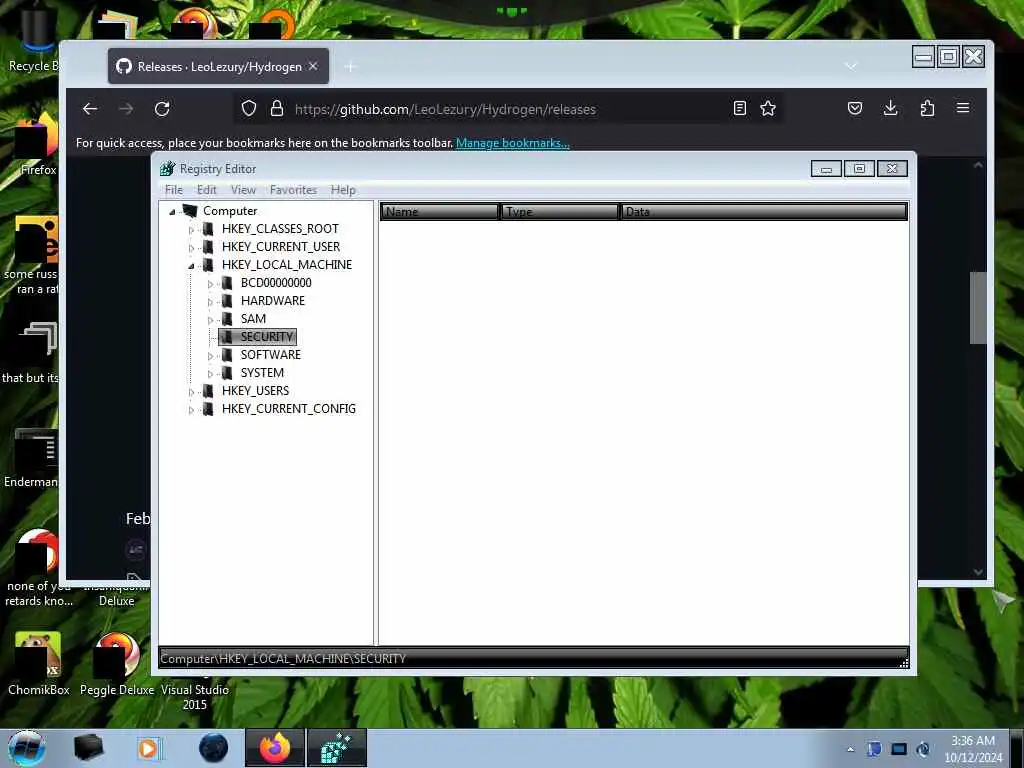This screenshot has width=1024, height=768.
Task: Open the tracking protection shield icon
Action: [249, 108]
